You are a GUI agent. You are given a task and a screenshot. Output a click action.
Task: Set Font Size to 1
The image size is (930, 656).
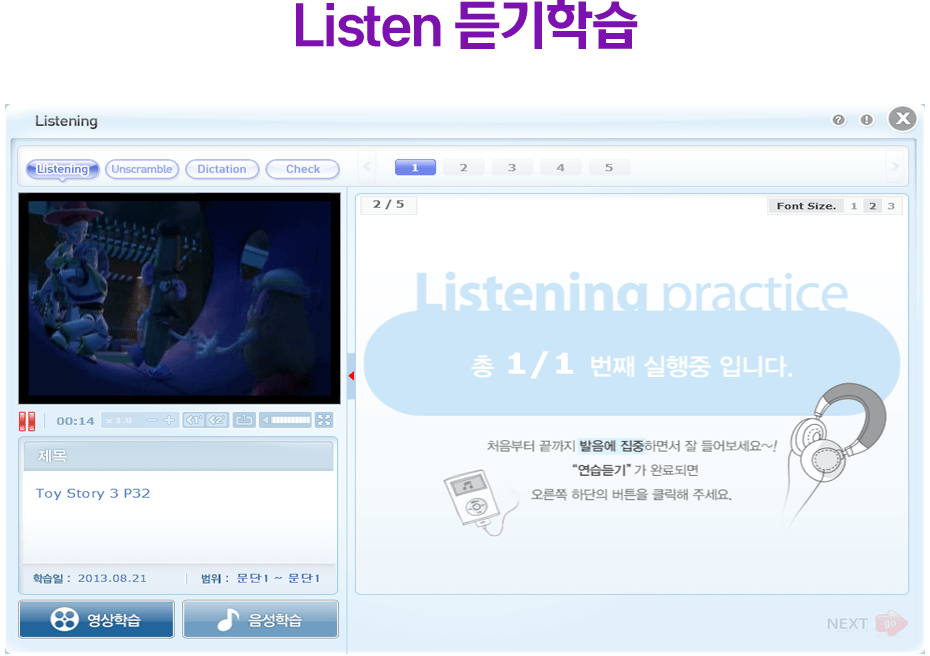[x=853, y=206]
